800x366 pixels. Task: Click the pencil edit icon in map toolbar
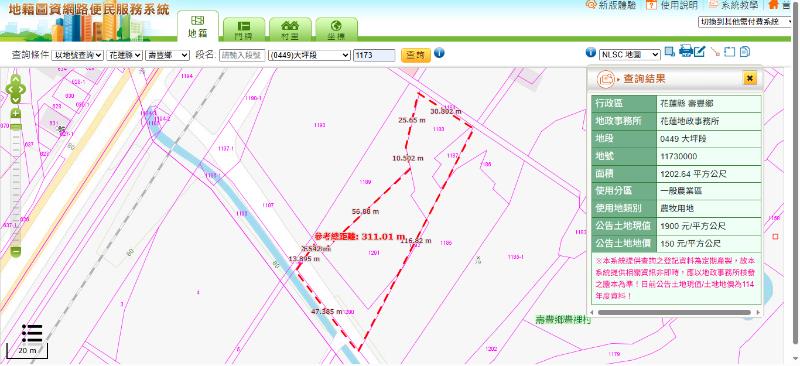pyautogui.click(x=699, y=52)
